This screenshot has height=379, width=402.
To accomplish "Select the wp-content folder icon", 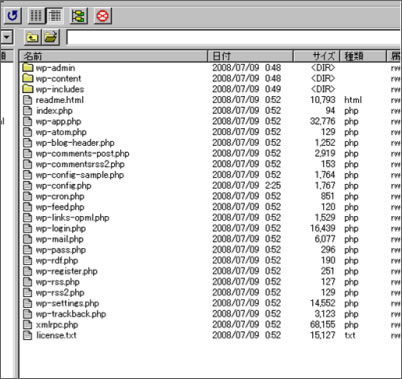I will pyautogui.click(x=28, y=78).
